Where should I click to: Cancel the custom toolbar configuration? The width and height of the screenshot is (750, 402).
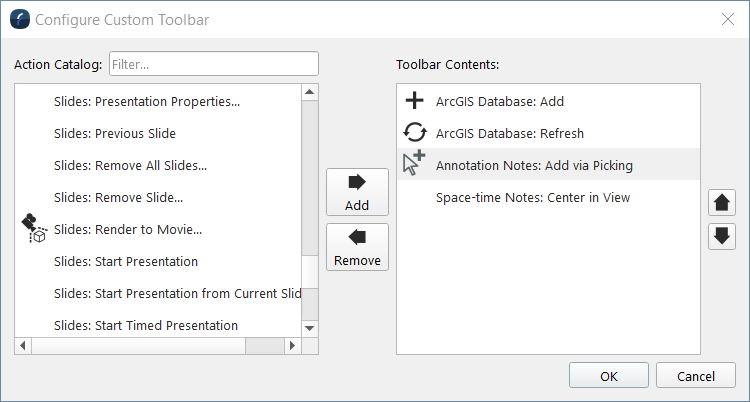(x=696, y=377)
